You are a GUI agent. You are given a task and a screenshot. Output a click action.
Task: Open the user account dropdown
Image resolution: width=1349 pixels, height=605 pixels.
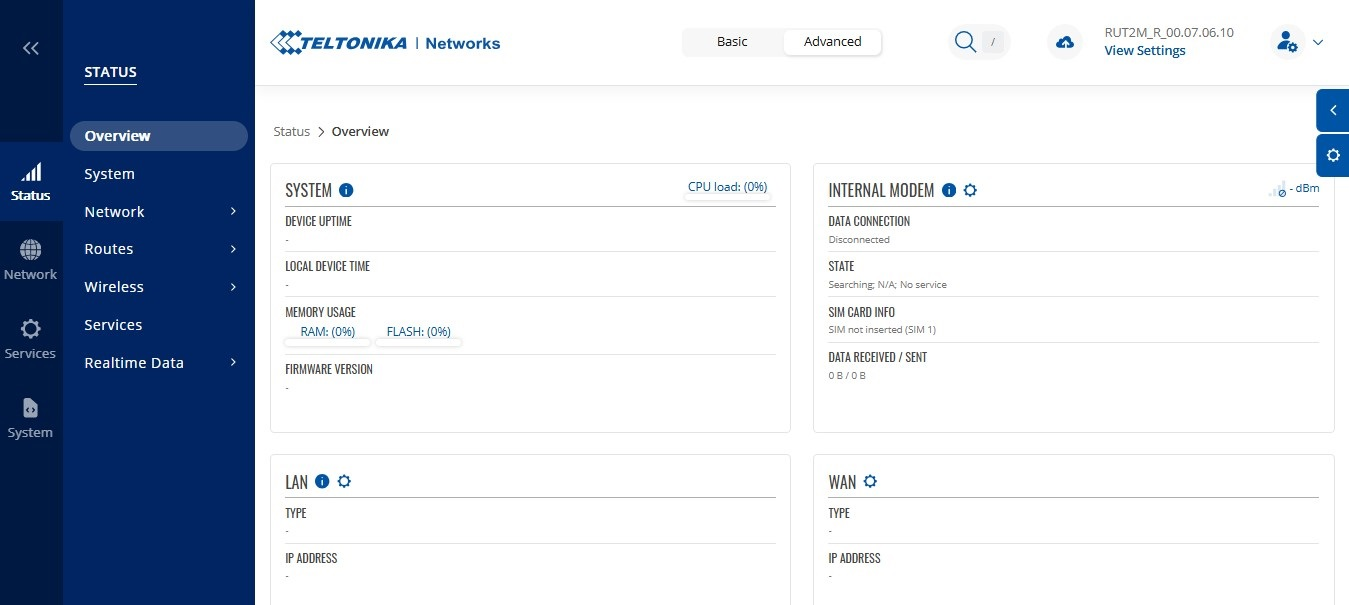click(x=1297, y=42)
